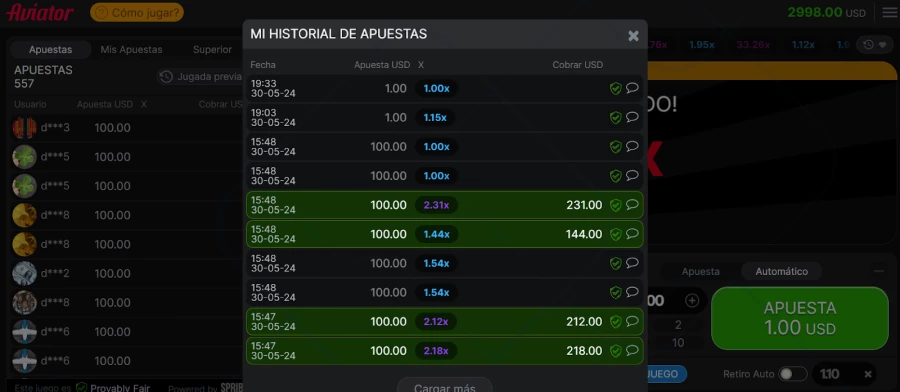Open chat bubble icon for 19:33 bet
The image size is (900, 392).
pos(632,88)
